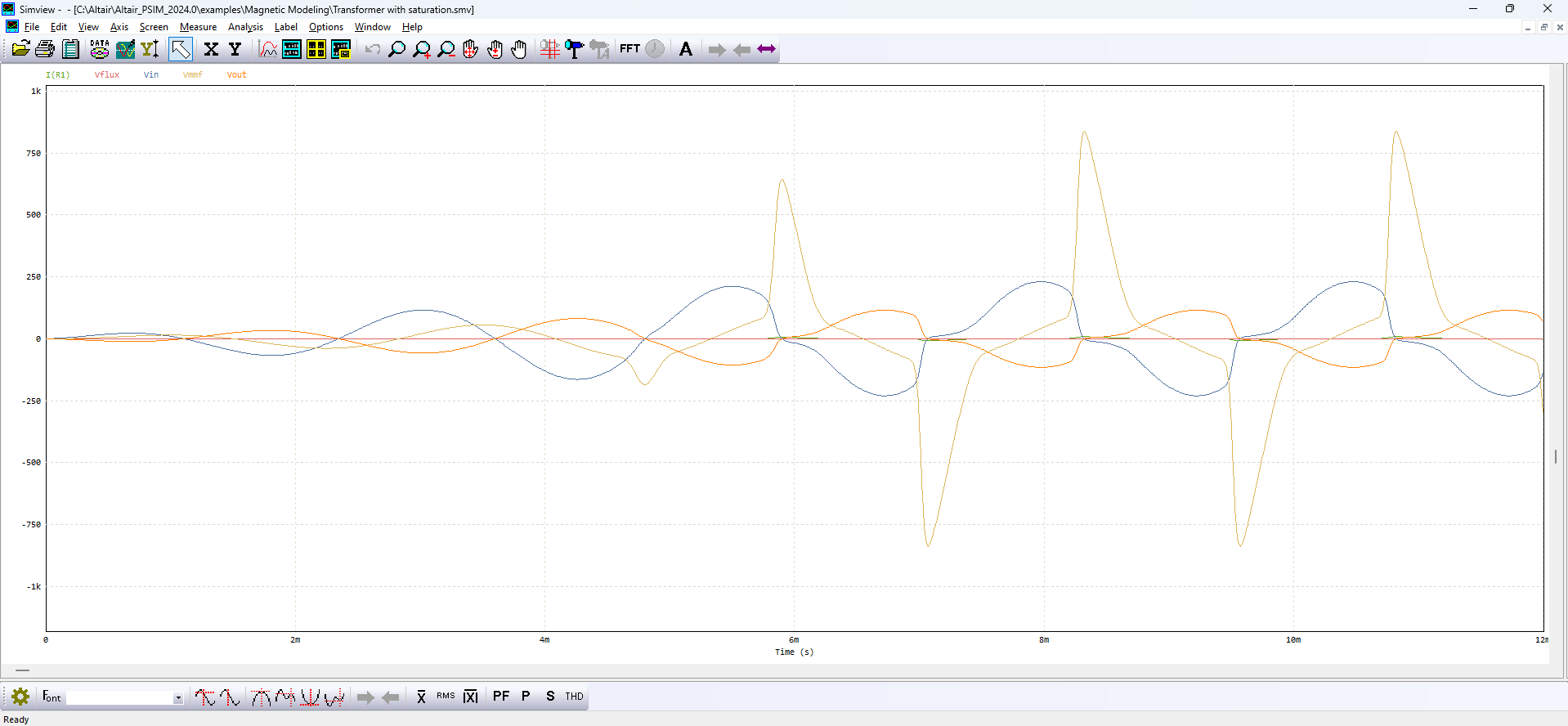This screenshot has height=726, width=1568.
Task: Click the hand with red plus-minus icon
Action: pyautogui.click(x=495, y=50)
